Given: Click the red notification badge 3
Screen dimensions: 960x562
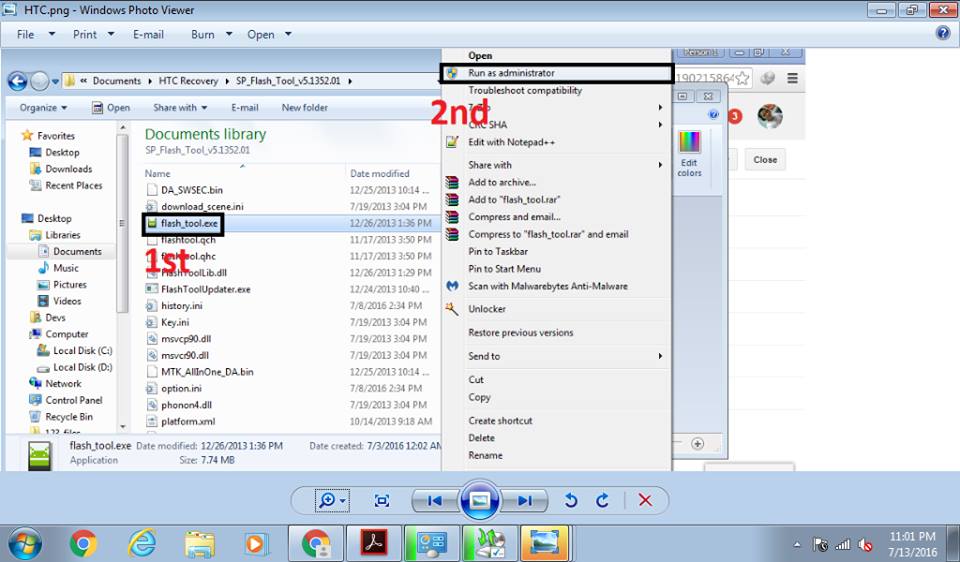Looking at the screenshot, I should tap(735, 116).
